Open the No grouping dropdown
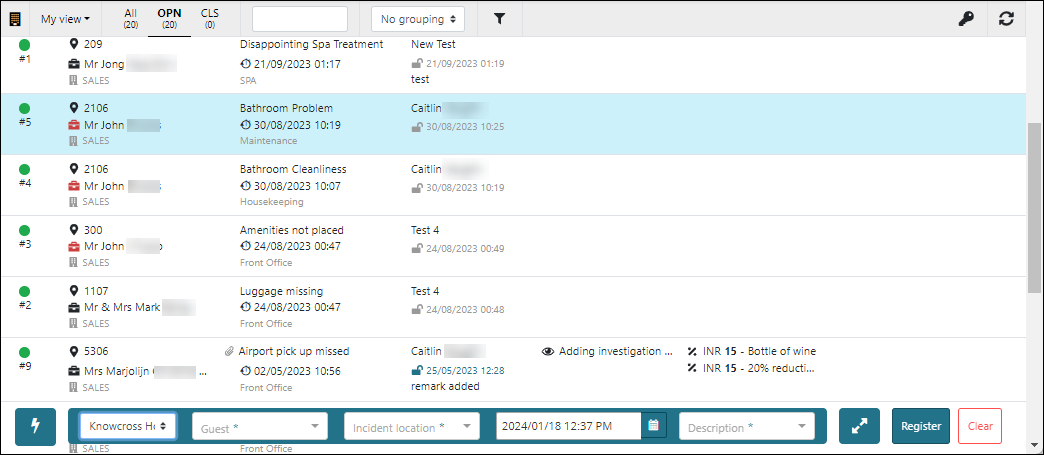1044x455 pixels. [418, 19]
